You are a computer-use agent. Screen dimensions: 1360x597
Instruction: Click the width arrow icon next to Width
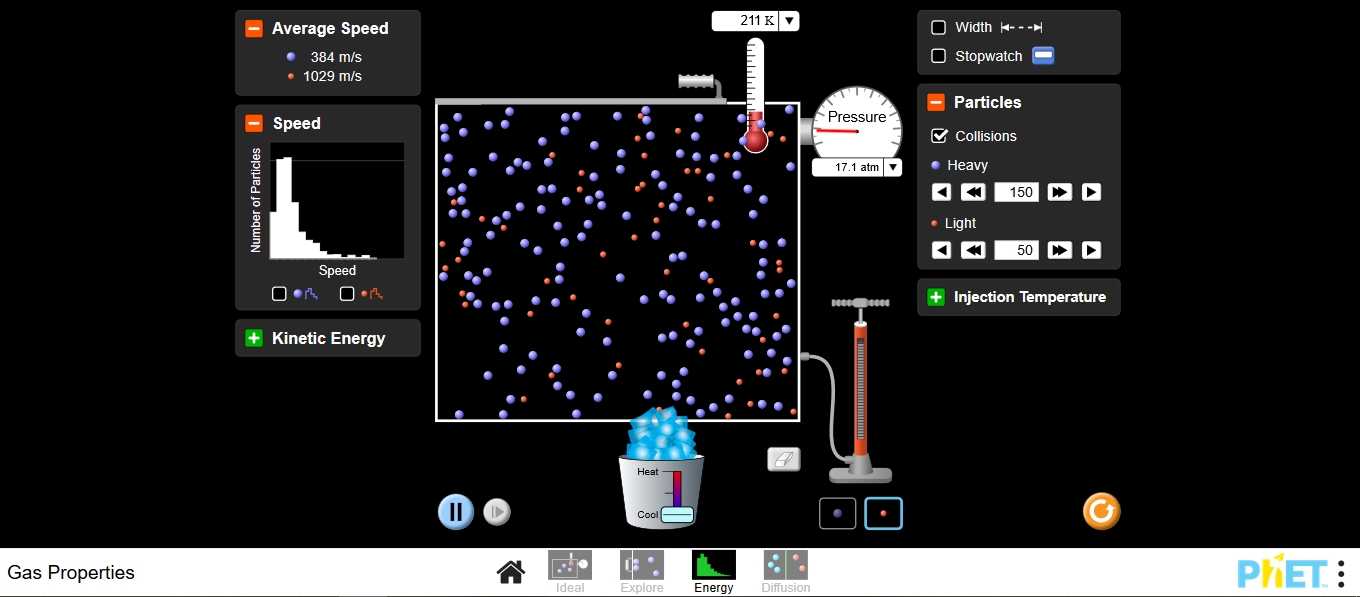coord(1021,28)
